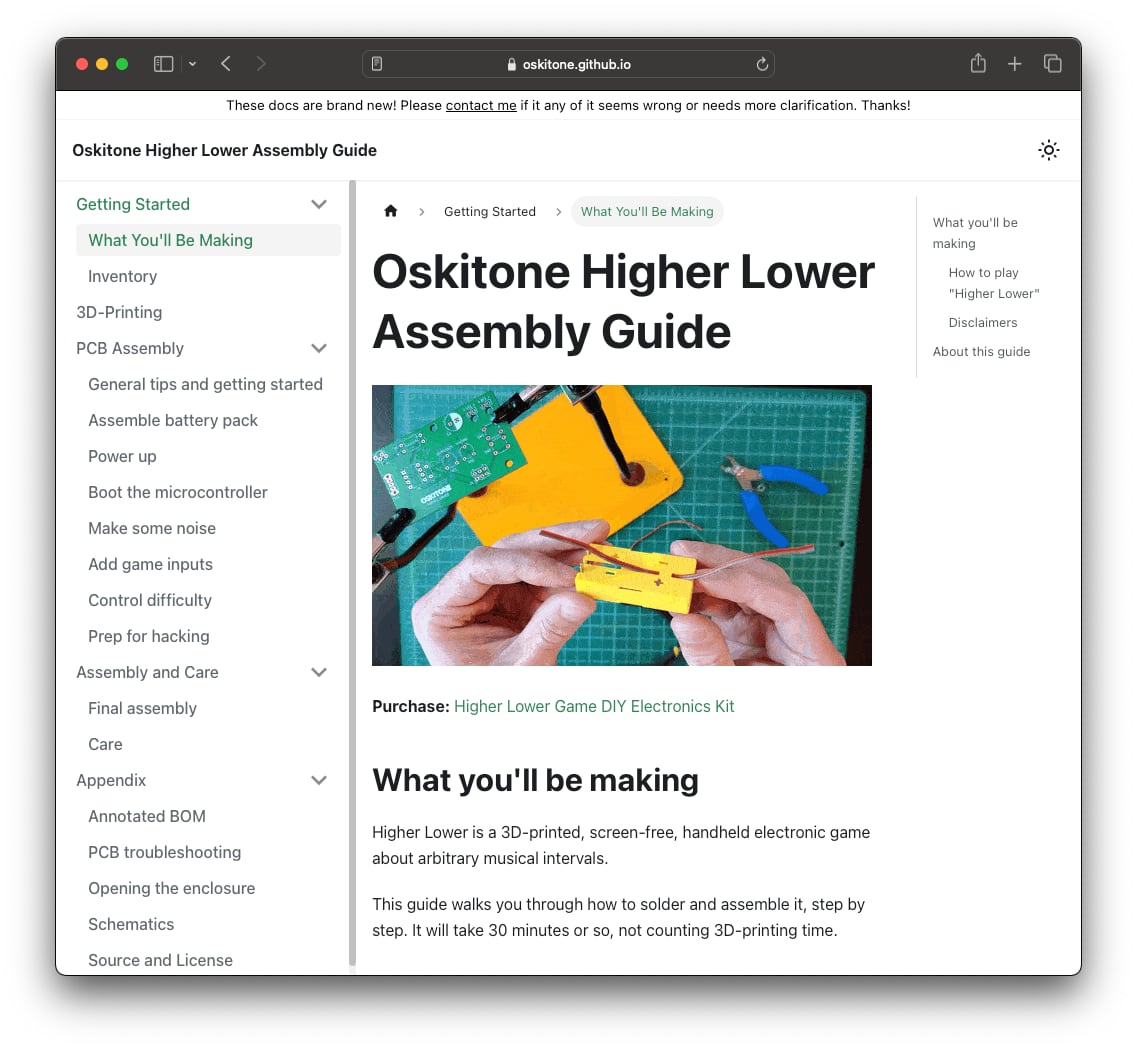This screenshot has width=1137, height=1049.
Task: Maximize the Safari window with the green button
Action: tap(122, 65)
